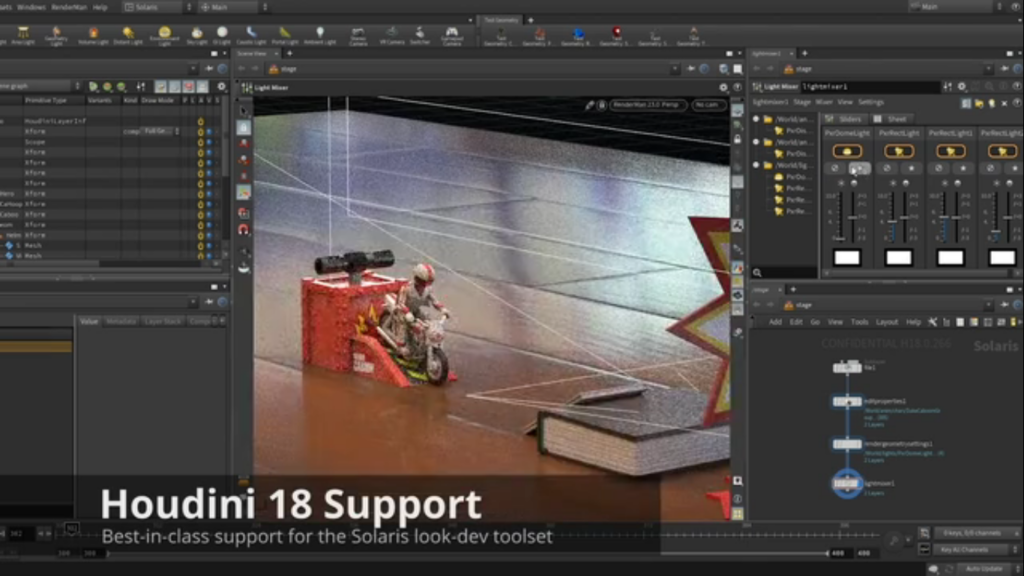
Task: Click the PxrRectLight1 color swatch
Action: (x=950, y=257)
